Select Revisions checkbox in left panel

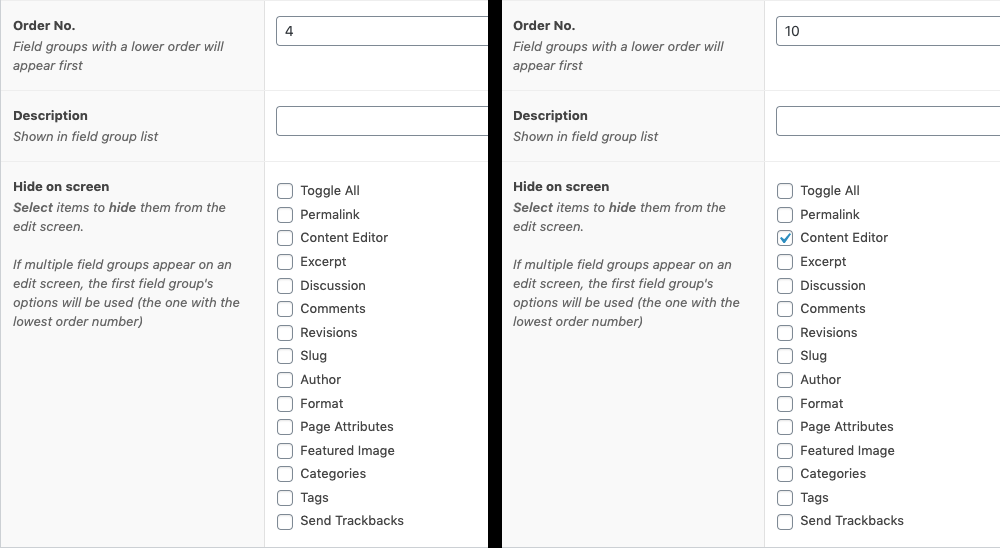point(285,333)
